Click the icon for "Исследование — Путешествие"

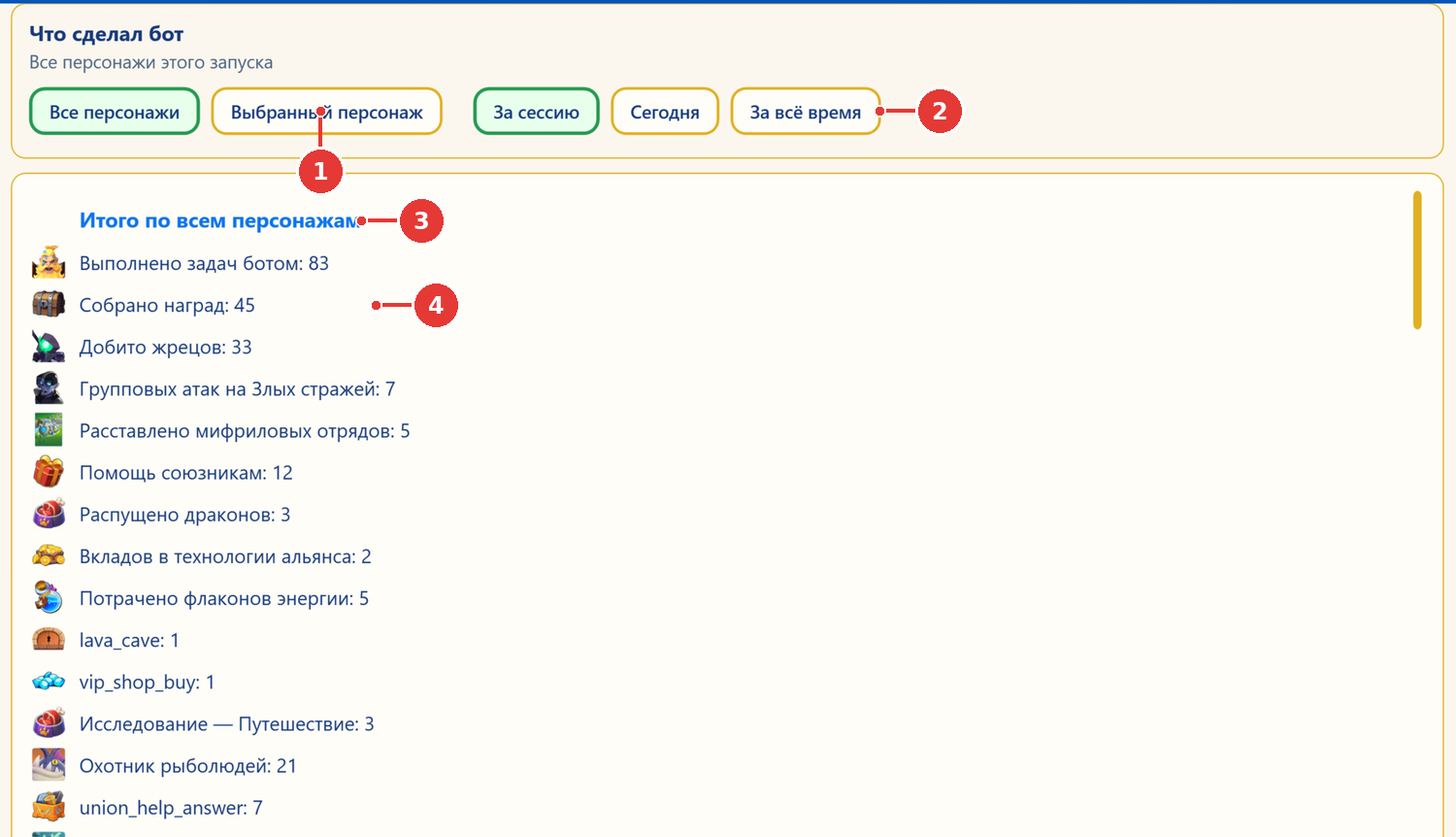pos(49,723)
